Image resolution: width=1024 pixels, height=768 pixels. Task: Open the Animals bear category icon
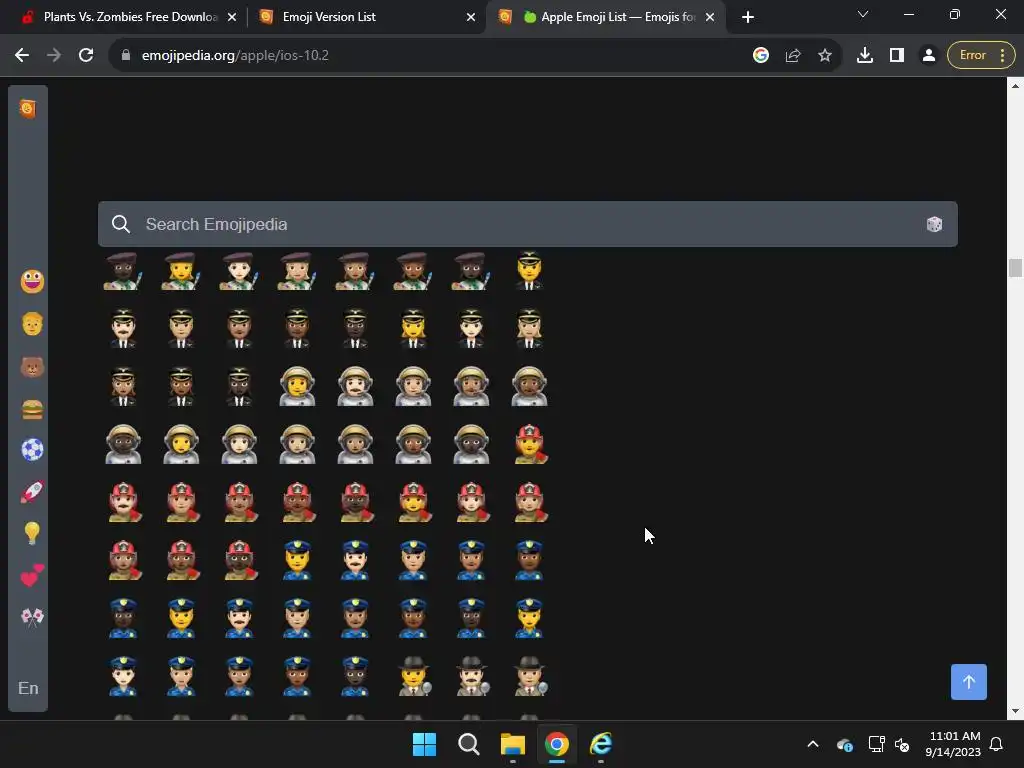(32, 367)
